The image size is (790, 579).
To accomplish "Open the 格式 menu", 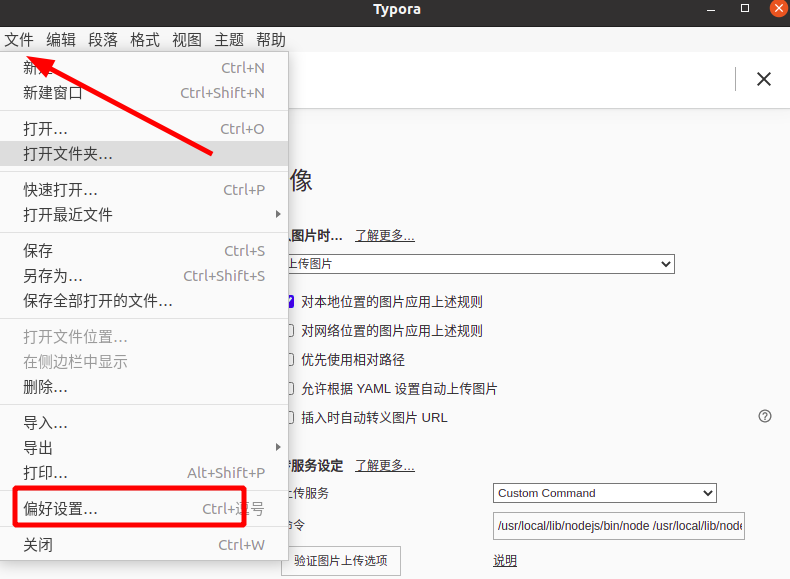I will [x=145, y=39].
